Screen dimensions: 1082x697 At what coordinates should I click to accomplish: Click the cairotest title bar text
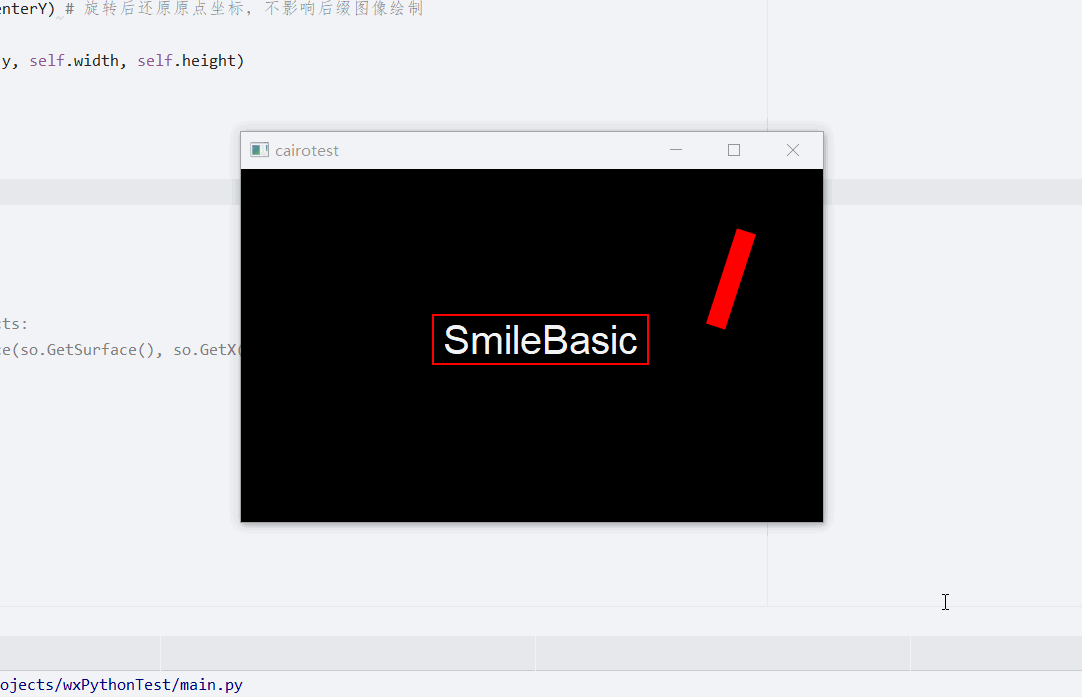tap(307, 150)
